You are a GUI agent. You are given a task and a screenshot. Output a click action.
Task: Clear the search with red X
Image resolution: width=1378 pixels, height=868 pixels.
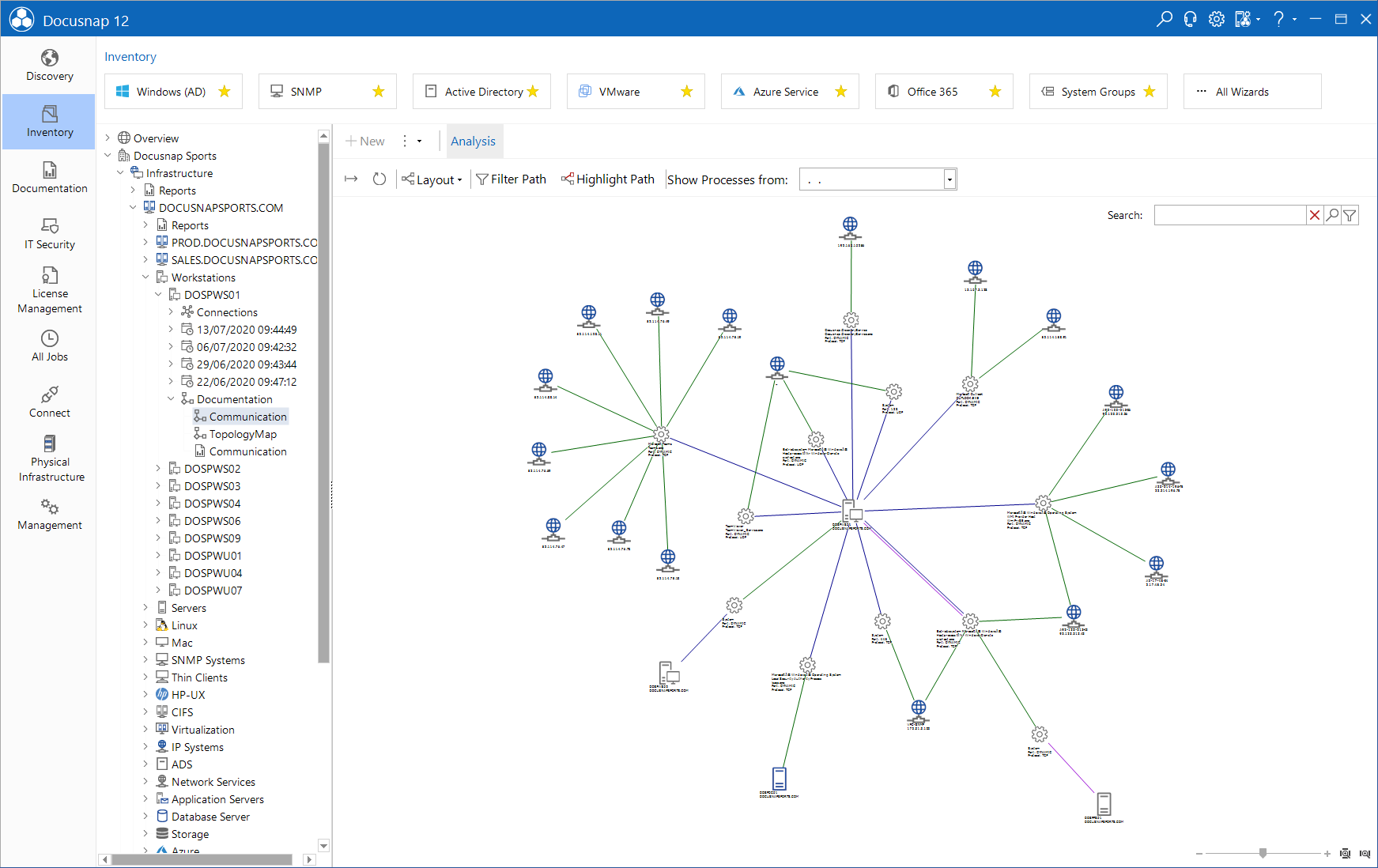(x=1315, y=215)
